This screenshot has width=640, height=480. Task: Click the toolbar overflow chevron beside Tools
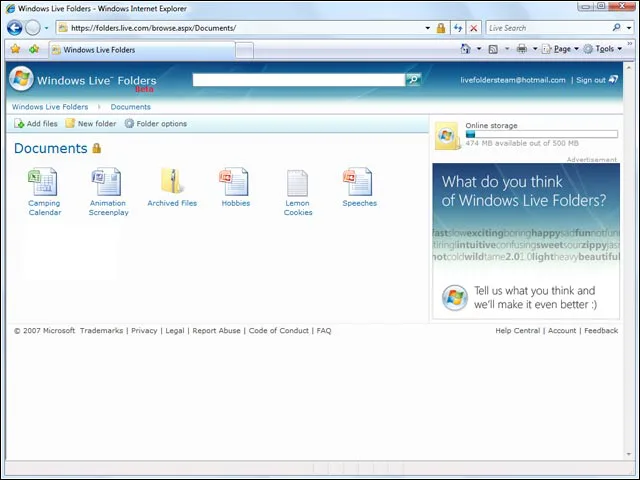[x=629, y=44]
